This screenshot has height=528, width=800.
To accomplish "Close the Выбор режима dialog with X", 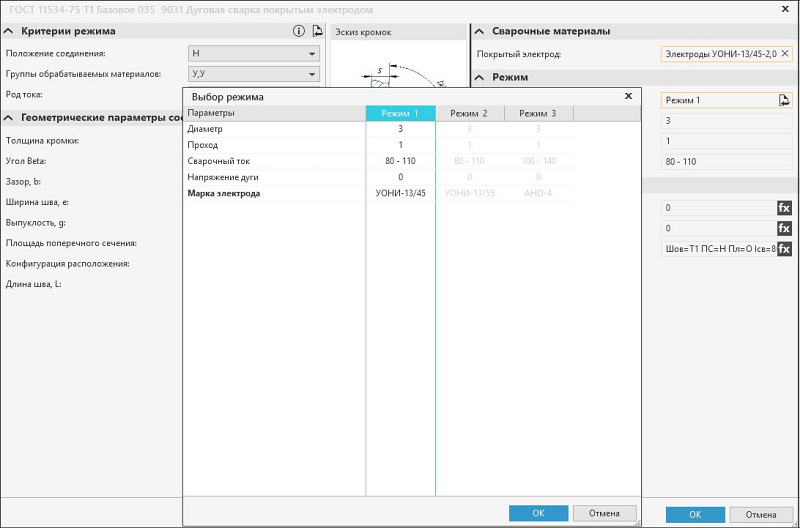I will [628, 96].
